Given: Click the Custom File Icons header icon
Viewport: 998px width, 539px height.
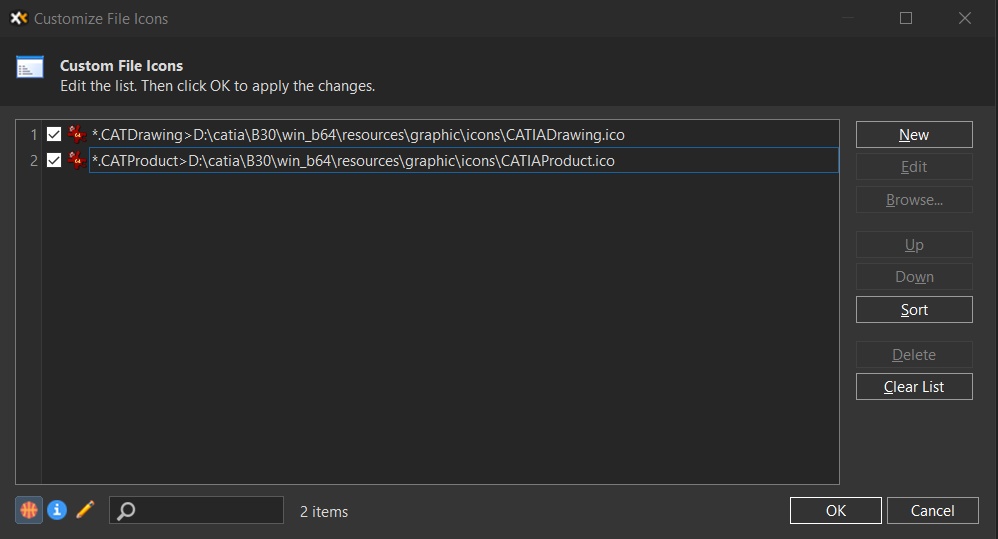Looking at the screenshot, I should [30, 67].
